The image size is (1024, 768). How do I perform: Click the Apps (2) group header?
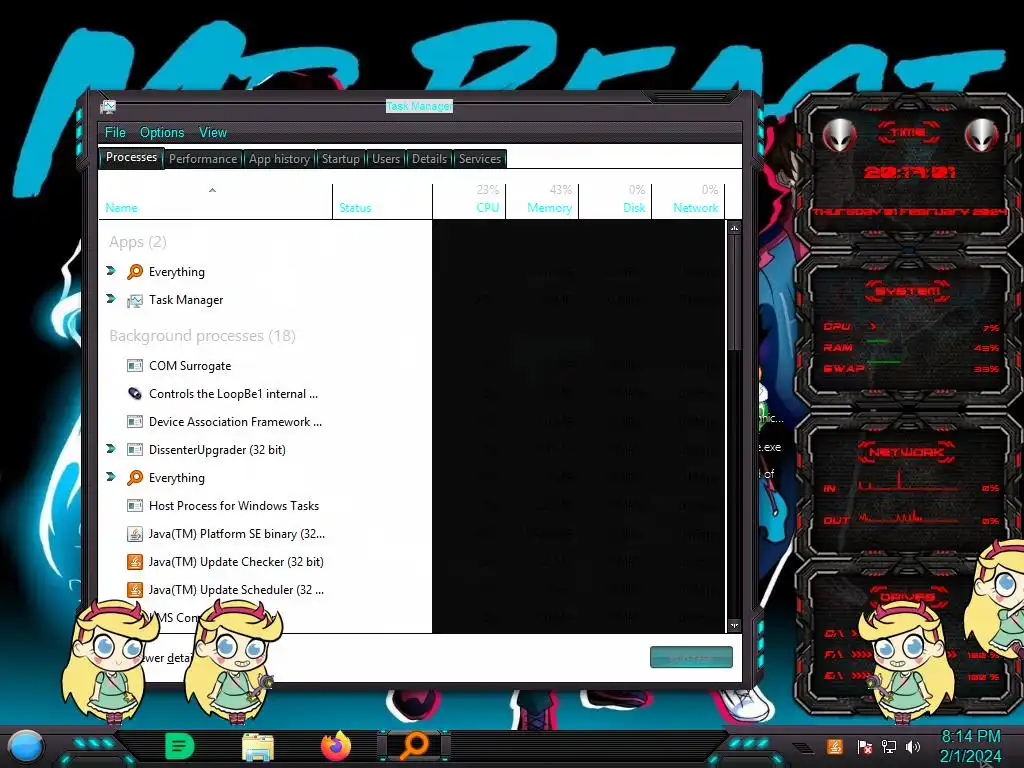tap(138, 242)
